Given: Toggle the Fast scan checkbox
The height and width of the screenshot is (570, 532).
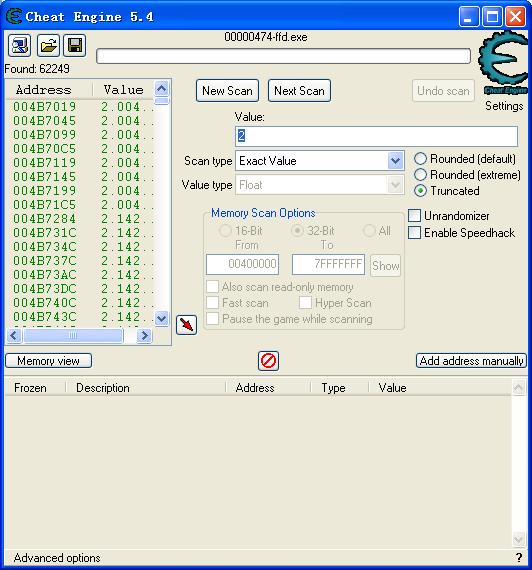Looking at the screenshot, I should coord(212,302).
